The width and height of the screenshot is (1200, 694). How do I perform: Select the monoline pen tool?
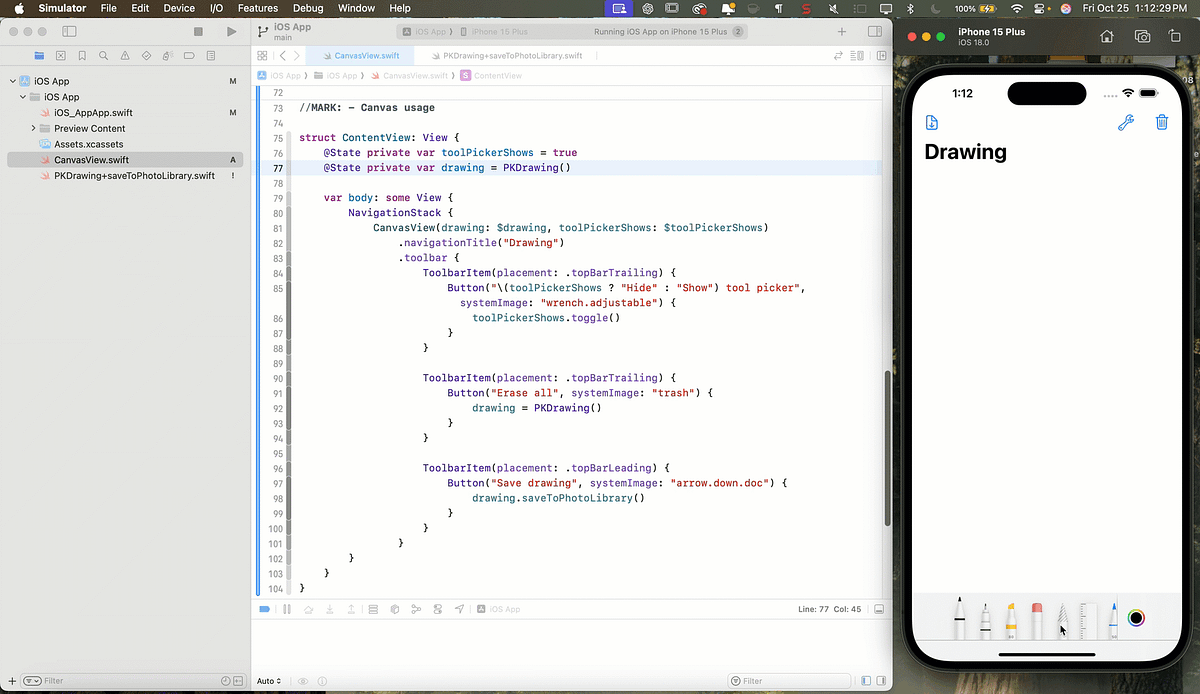pyautogui.click(x=1112, y=615)
